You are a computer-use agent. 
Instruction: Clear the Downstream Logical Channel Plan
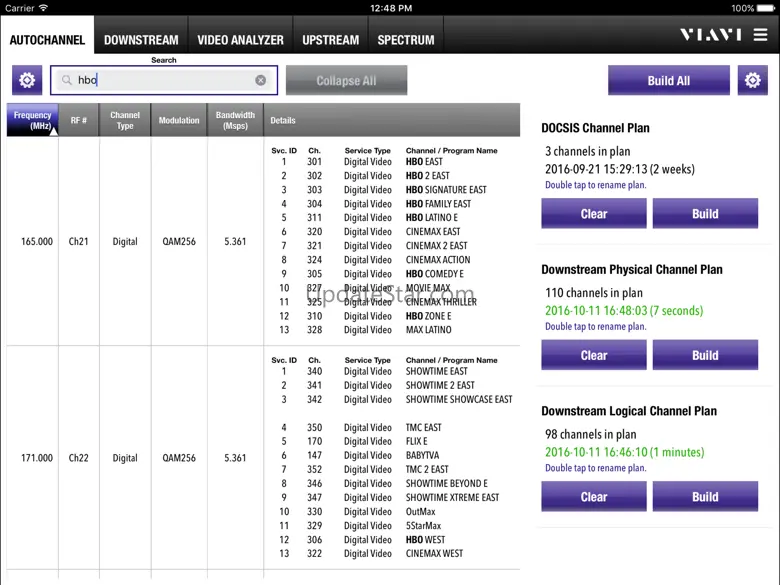click(594, 496)
